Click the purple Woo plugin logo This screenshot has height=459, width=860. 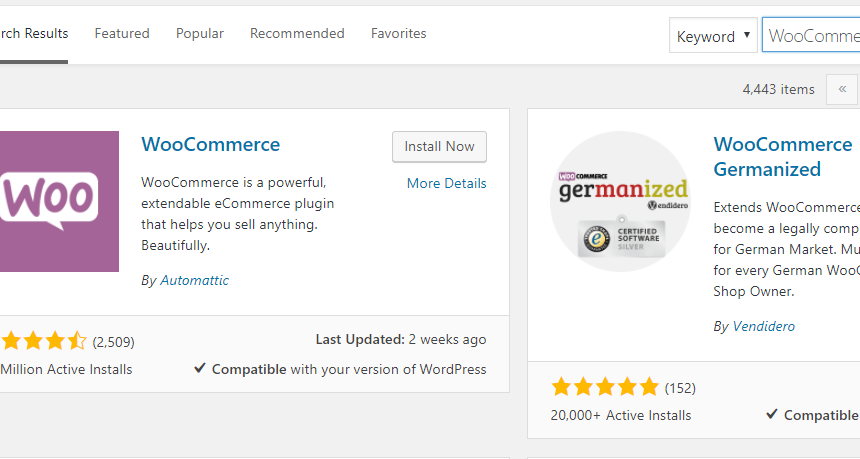59,201
